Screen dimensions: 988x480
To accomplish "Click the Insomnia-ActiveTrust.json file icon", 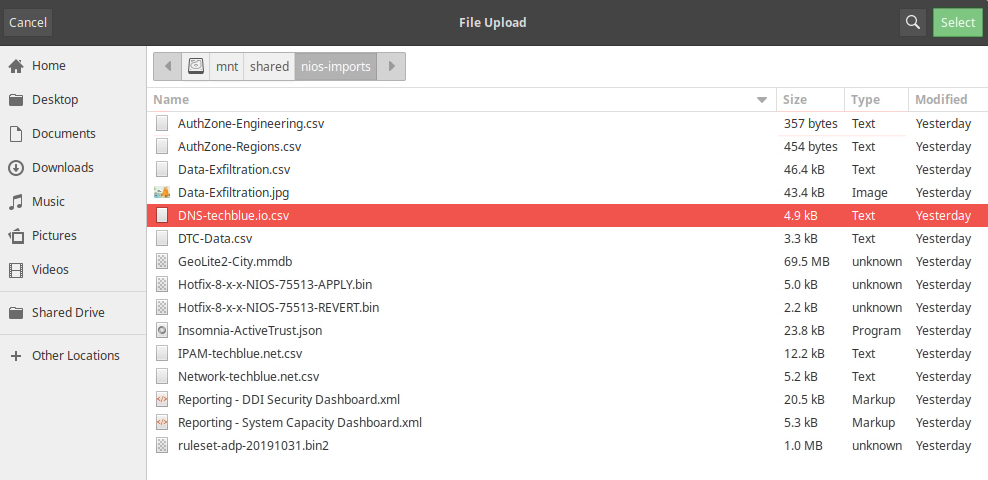I will (x=162, y=330).
